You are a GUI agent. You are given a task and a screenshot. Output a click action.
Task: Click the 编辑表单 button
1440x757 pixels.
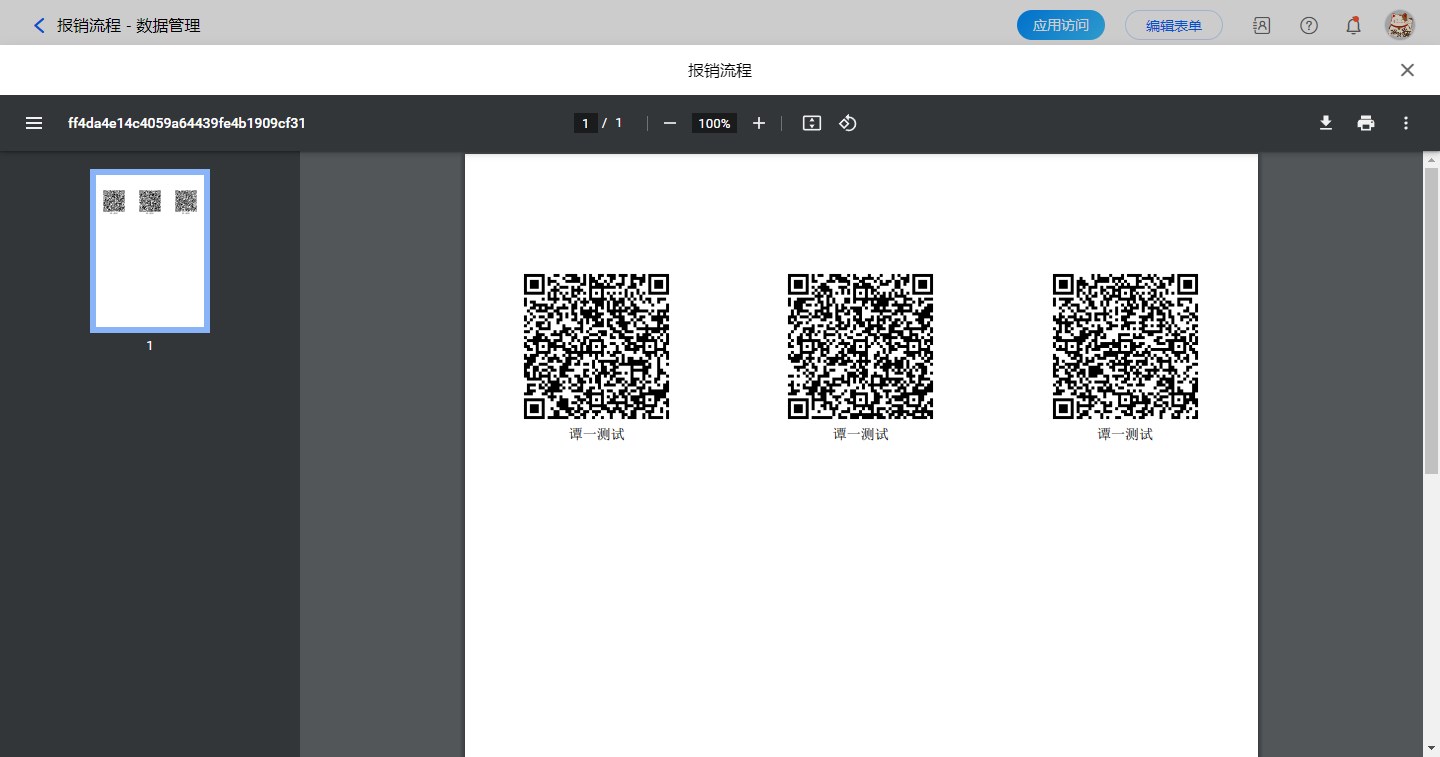pyautogui.click(x=1173, y=26)
